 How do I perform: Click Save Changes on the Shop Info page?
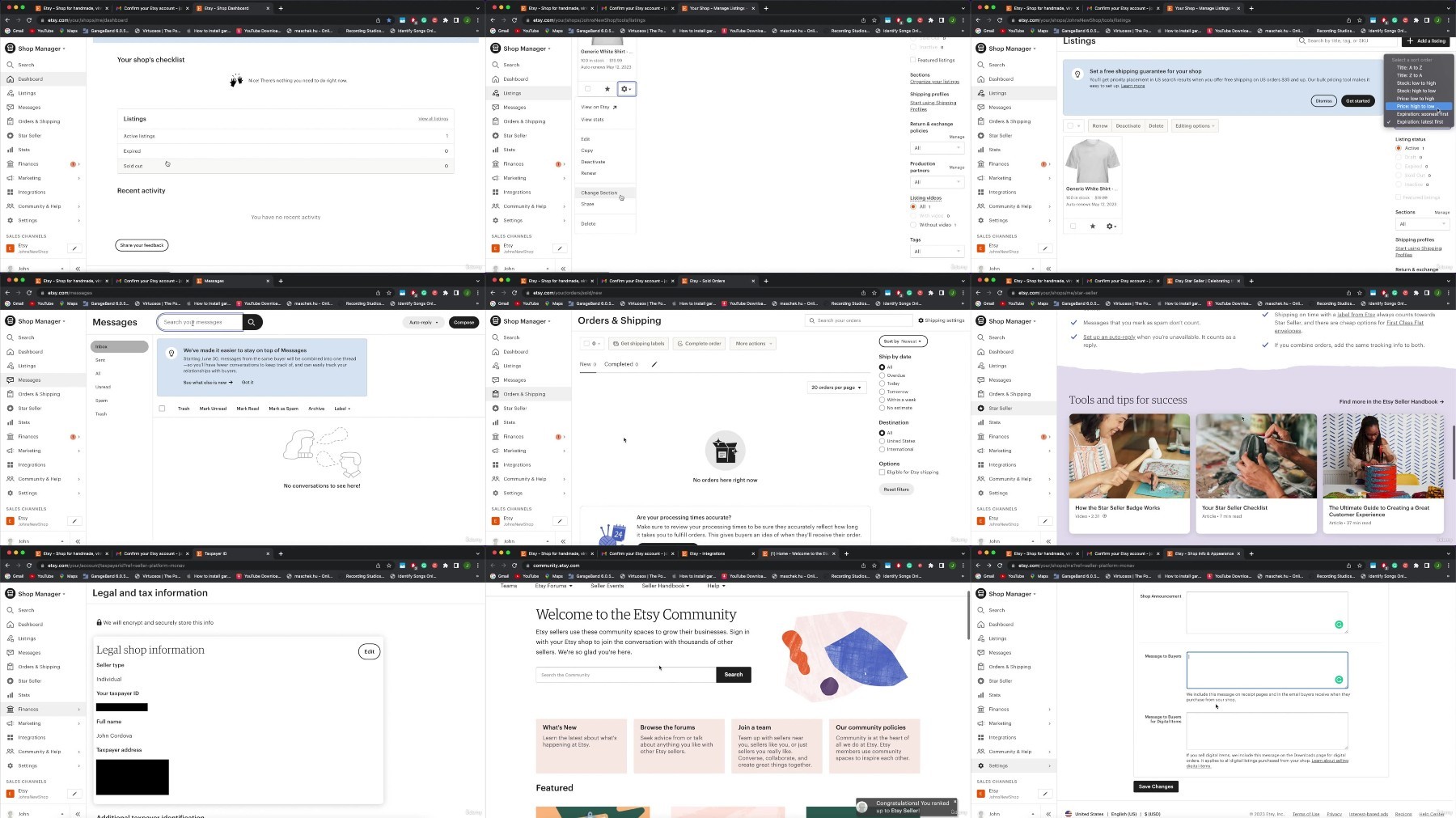click(1156, 786)
